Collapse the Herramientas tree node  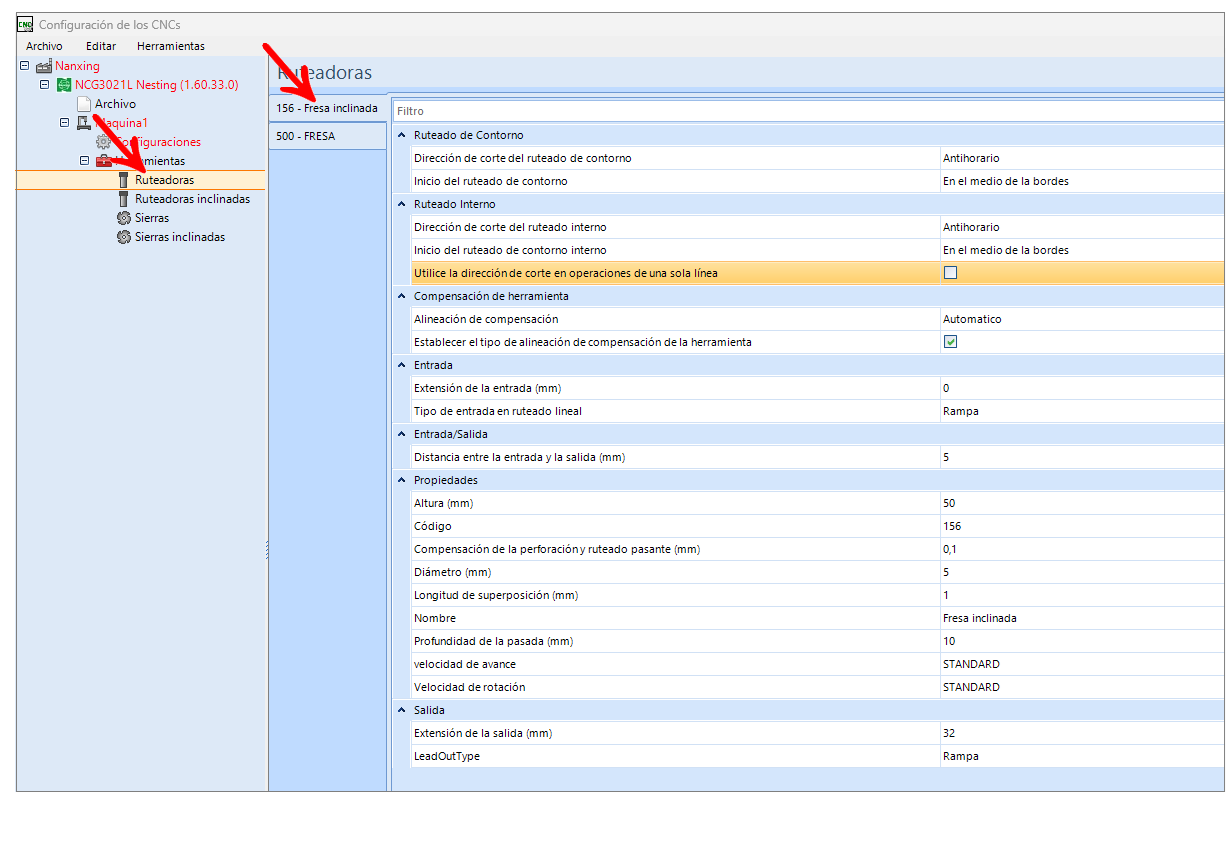(84, 161)
